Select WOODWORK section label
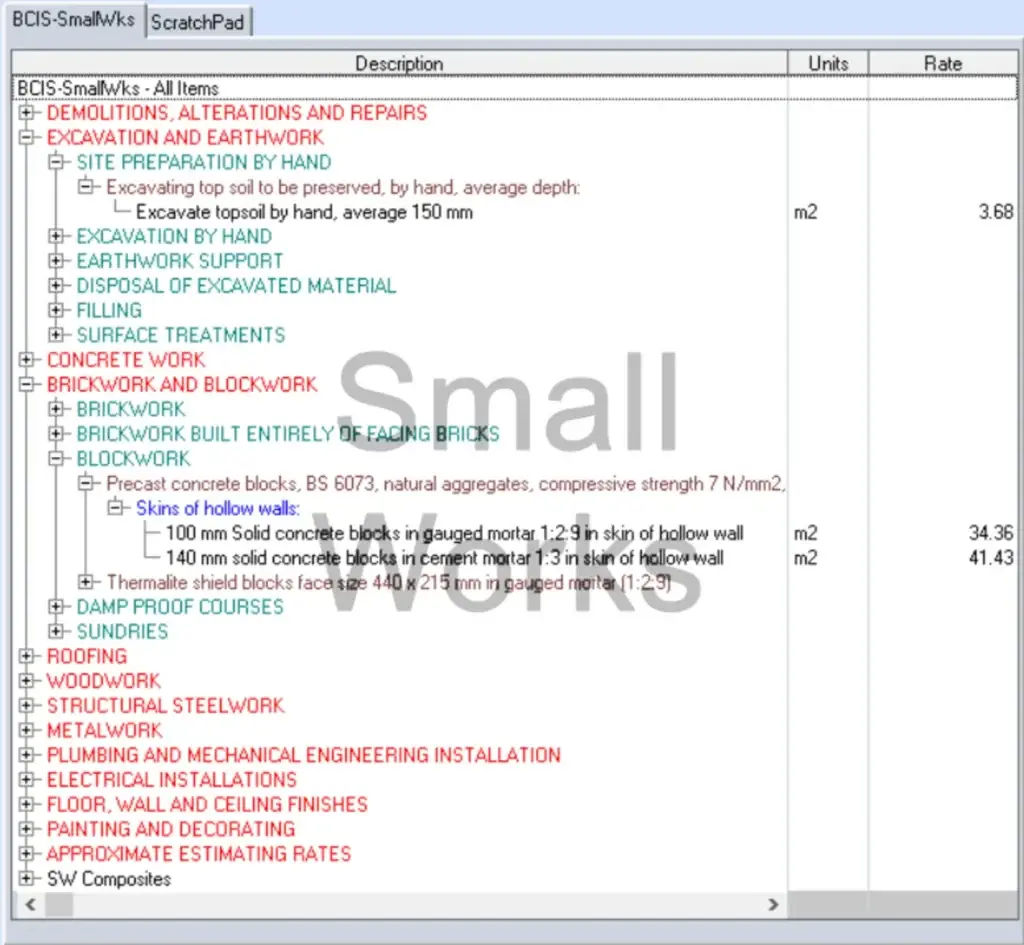This screenshot has width=1024, height=945. (x=103, y=681)
